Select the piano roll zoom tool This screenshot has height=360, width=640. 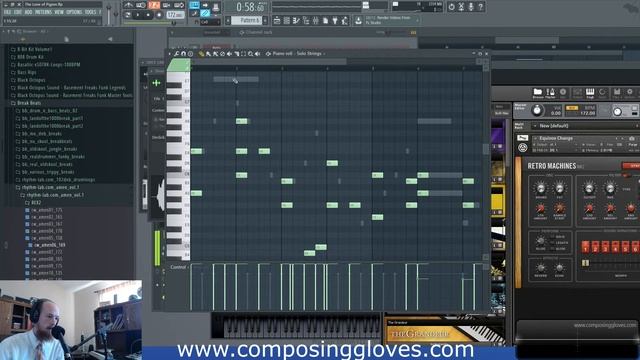[x=250, y=53]
